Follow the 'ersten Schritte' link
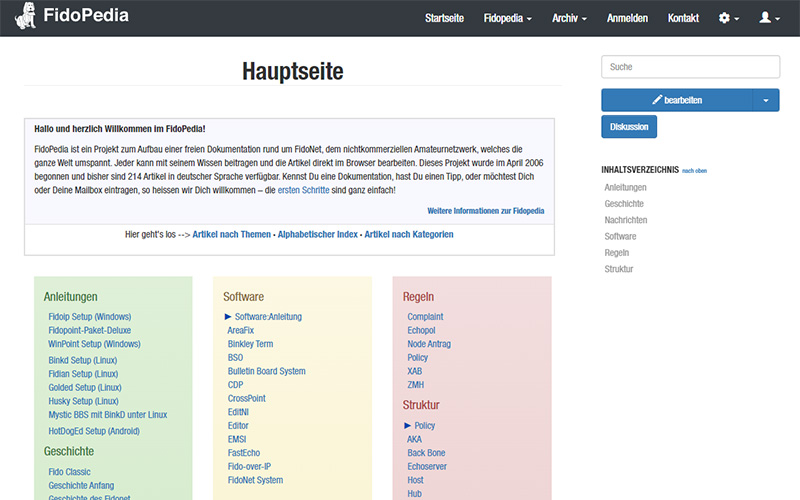Image resolution: width=800 pixels, height=500 pixels. coord(303,190)
